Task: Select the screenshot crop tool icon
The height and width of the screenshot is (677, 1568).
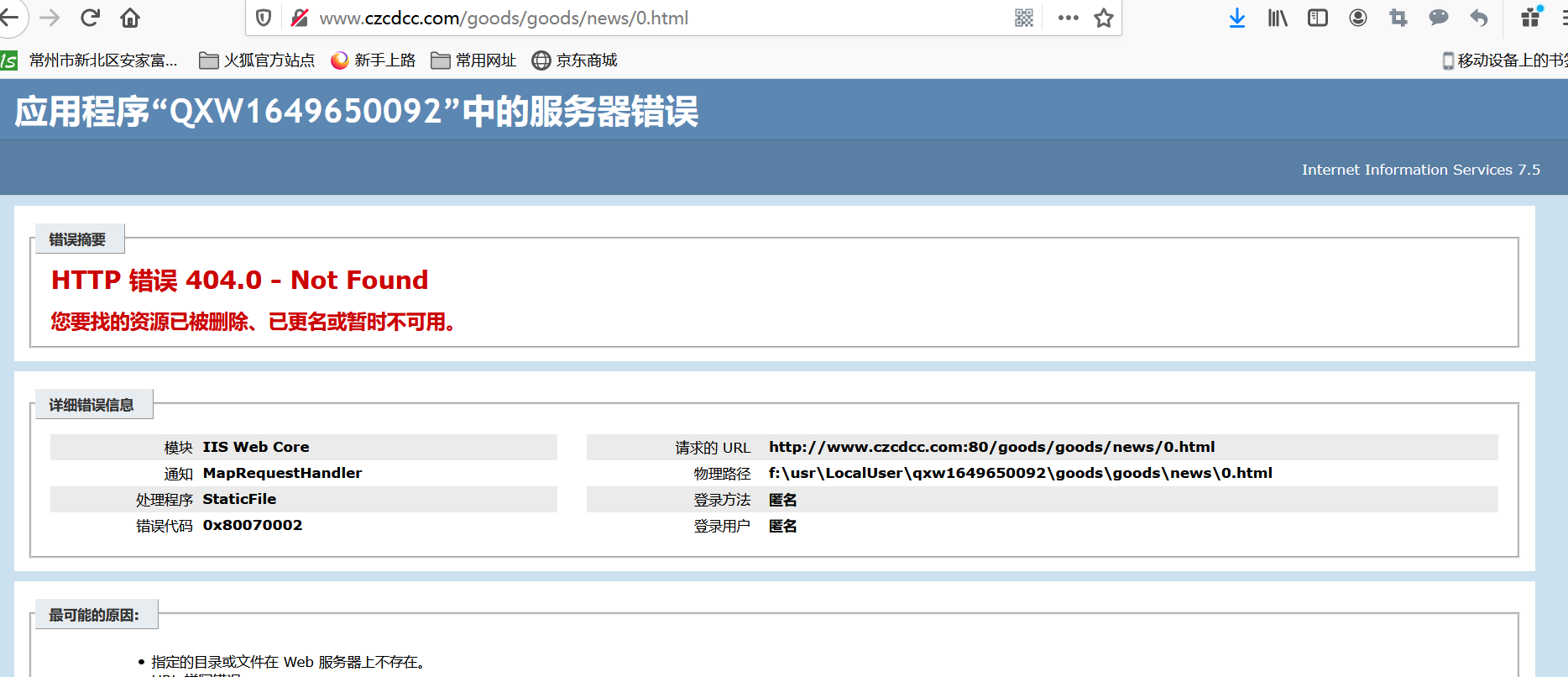Action: click(x=1398, y=18)
